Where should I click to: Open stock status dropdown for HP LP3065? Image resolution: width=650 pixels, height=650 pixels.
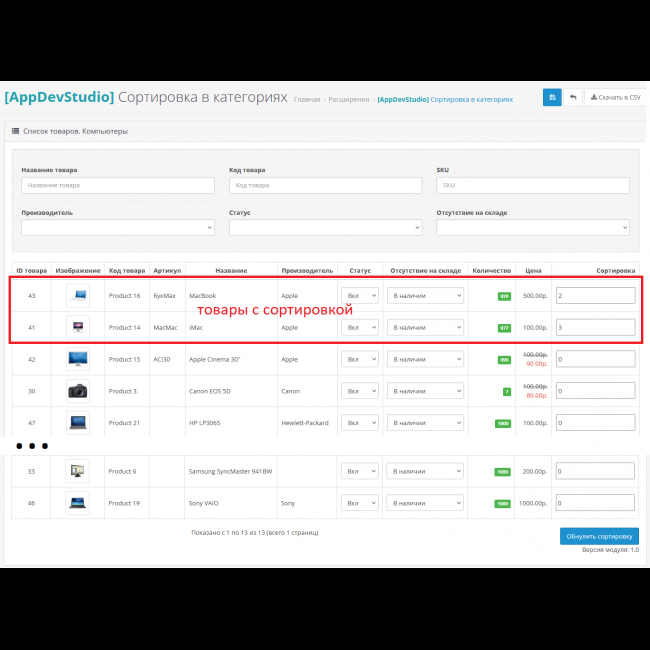pyautogui.click(x=426, y=423)
